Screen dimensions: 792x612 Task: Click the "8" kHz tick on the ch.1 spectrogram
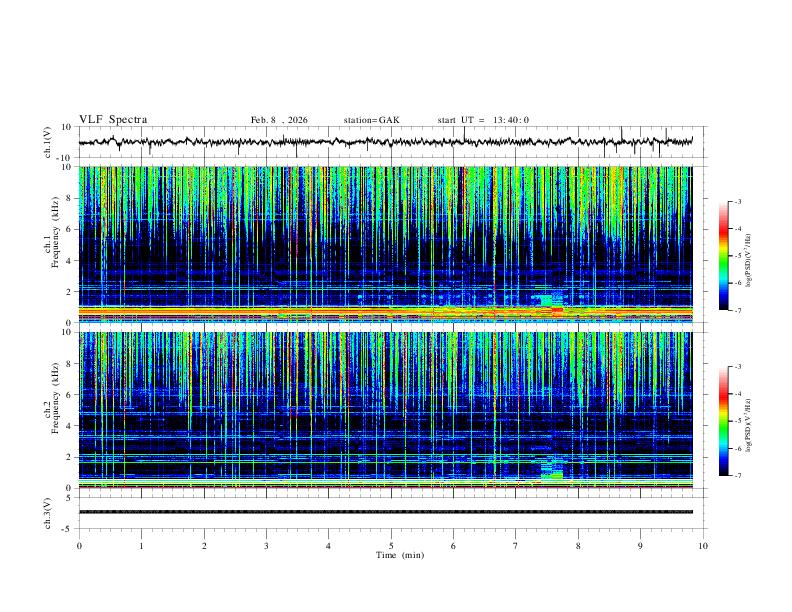click(x=70, y=198)
